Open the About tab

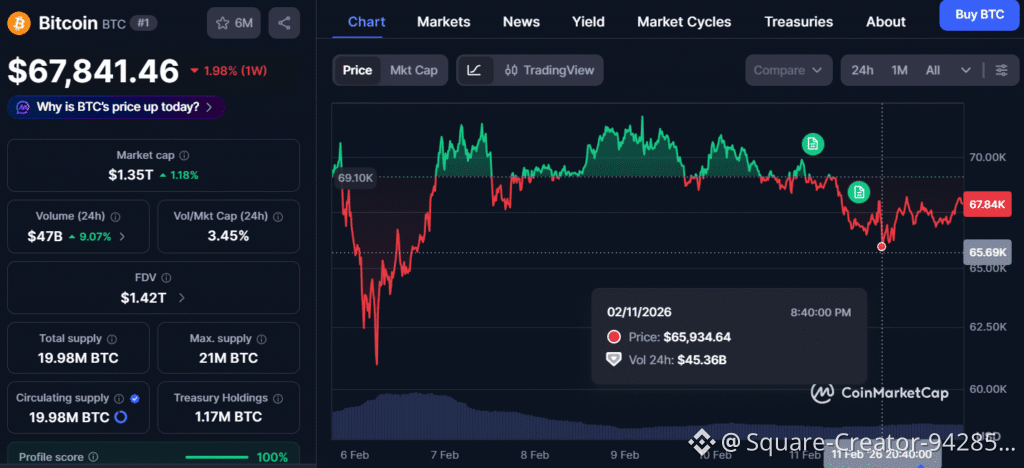886,22
